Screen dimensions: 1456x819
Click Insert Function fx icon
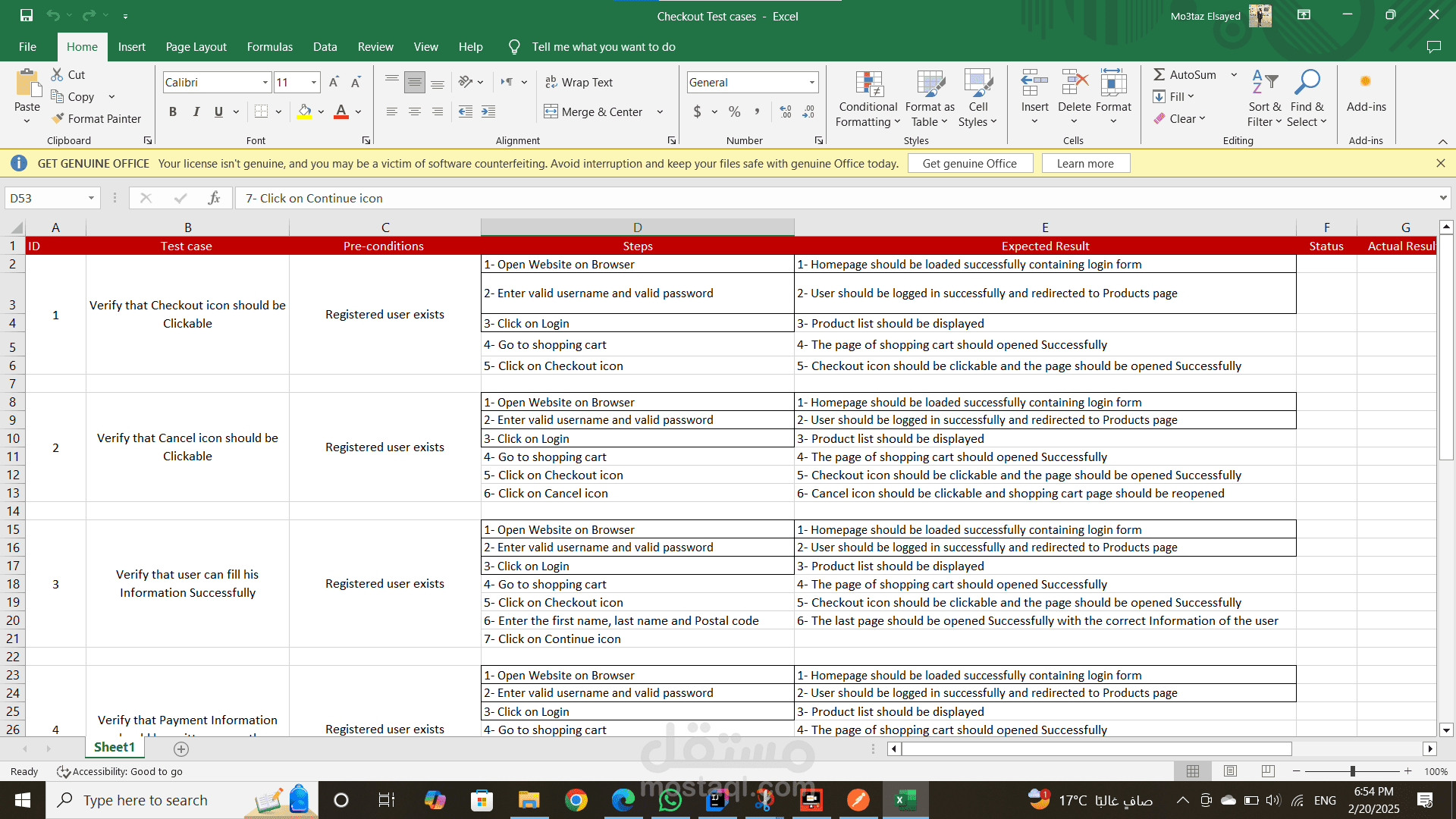(x=214, y=198)
